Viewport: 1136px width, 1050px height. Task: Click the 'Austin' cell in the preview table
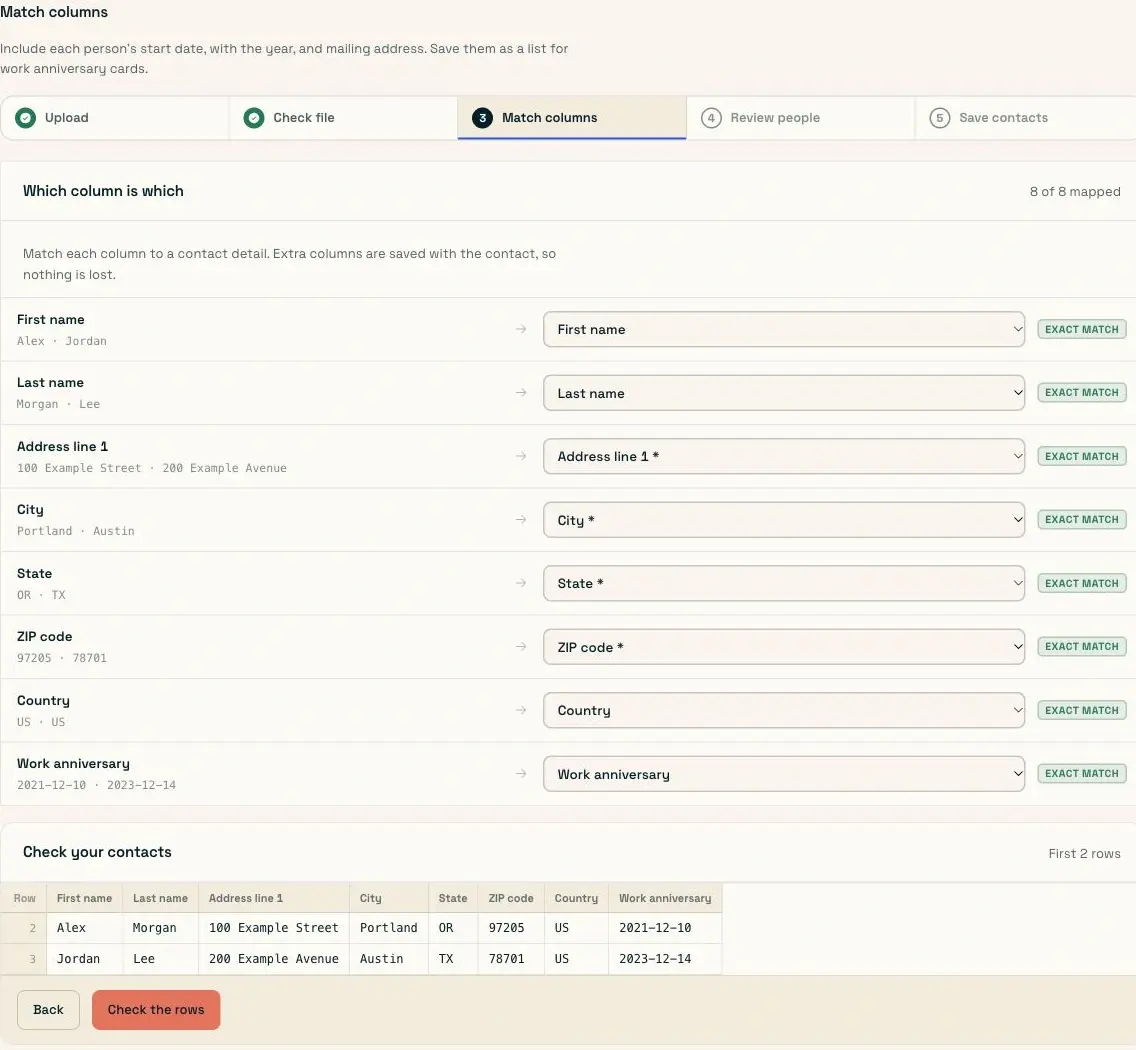(x=389, y=959)
